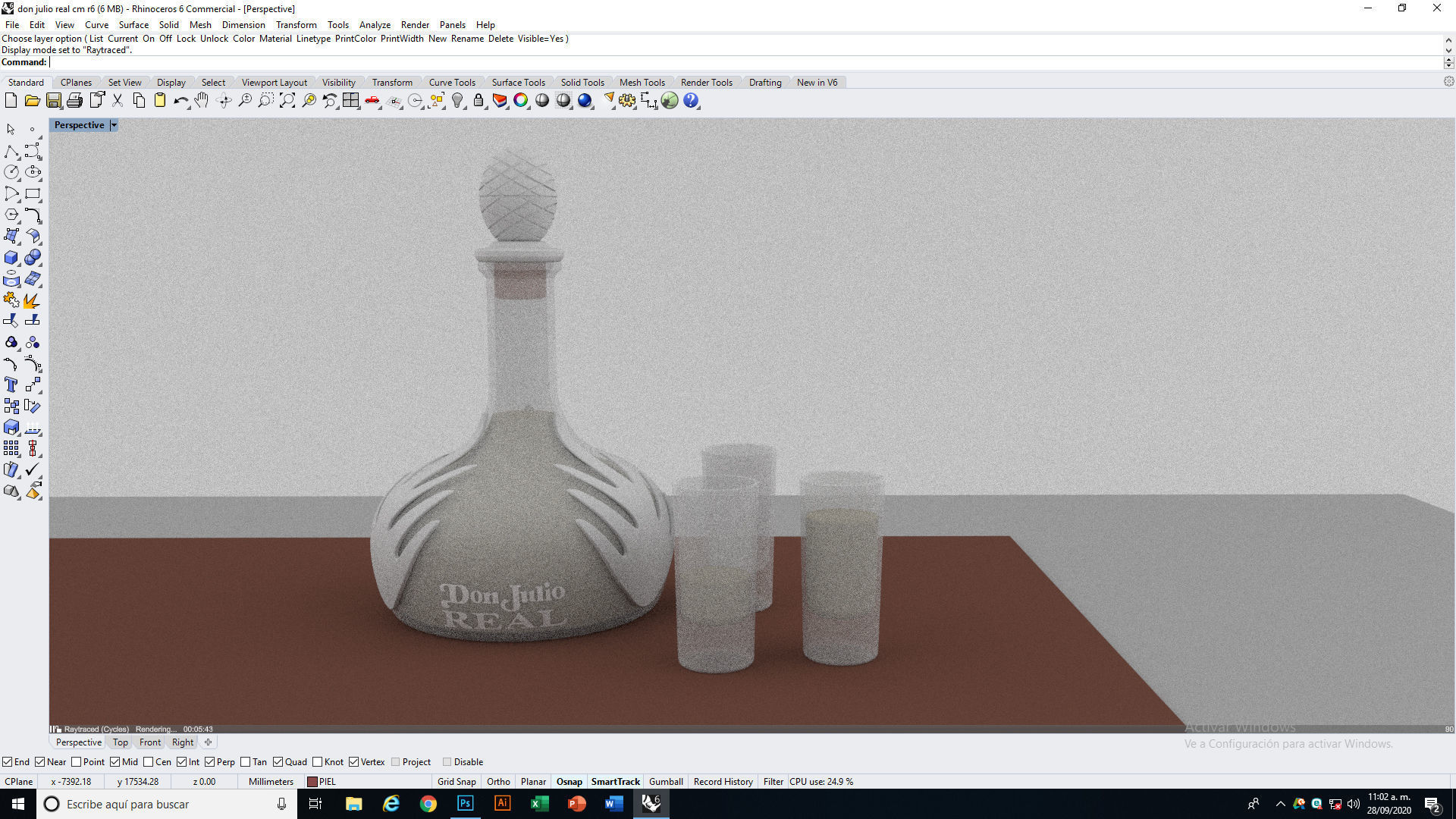This screenshot has width=1456, height=819.
Task: Click the four viewports layout icon
Action: click(x=350, y=101)
